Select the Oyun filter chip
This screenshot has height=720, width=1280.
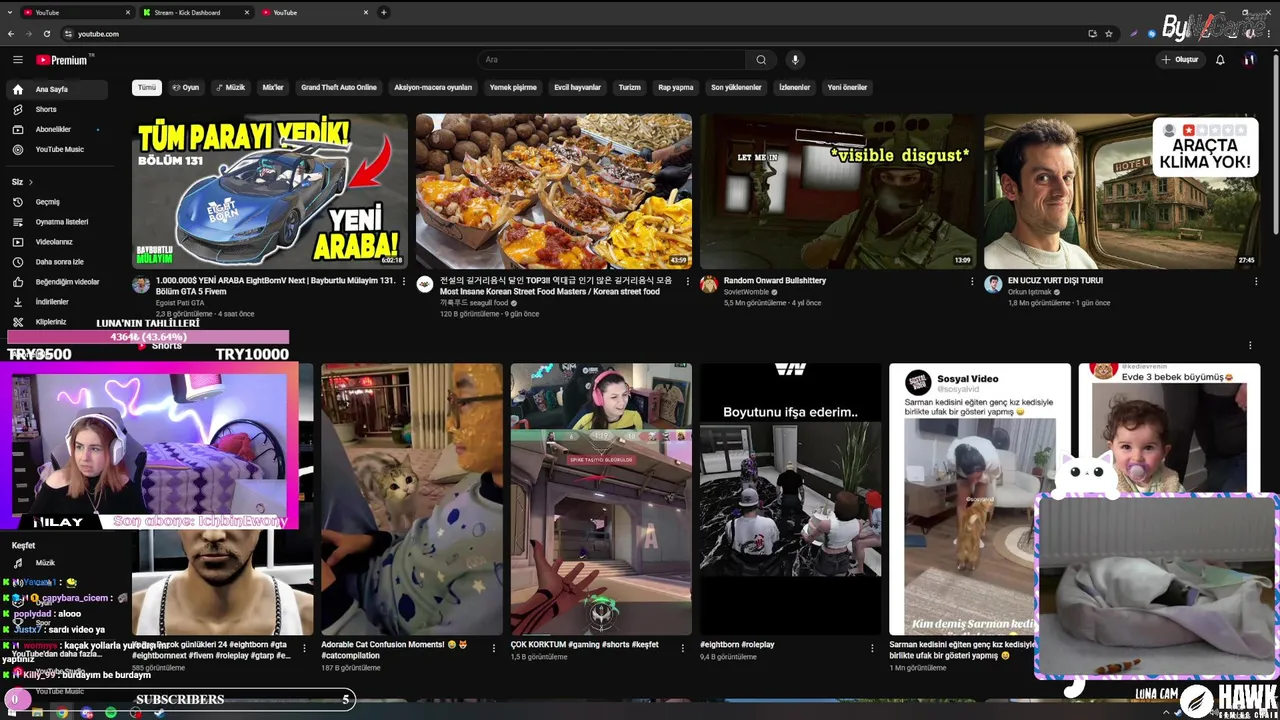[x=186, y=87]
